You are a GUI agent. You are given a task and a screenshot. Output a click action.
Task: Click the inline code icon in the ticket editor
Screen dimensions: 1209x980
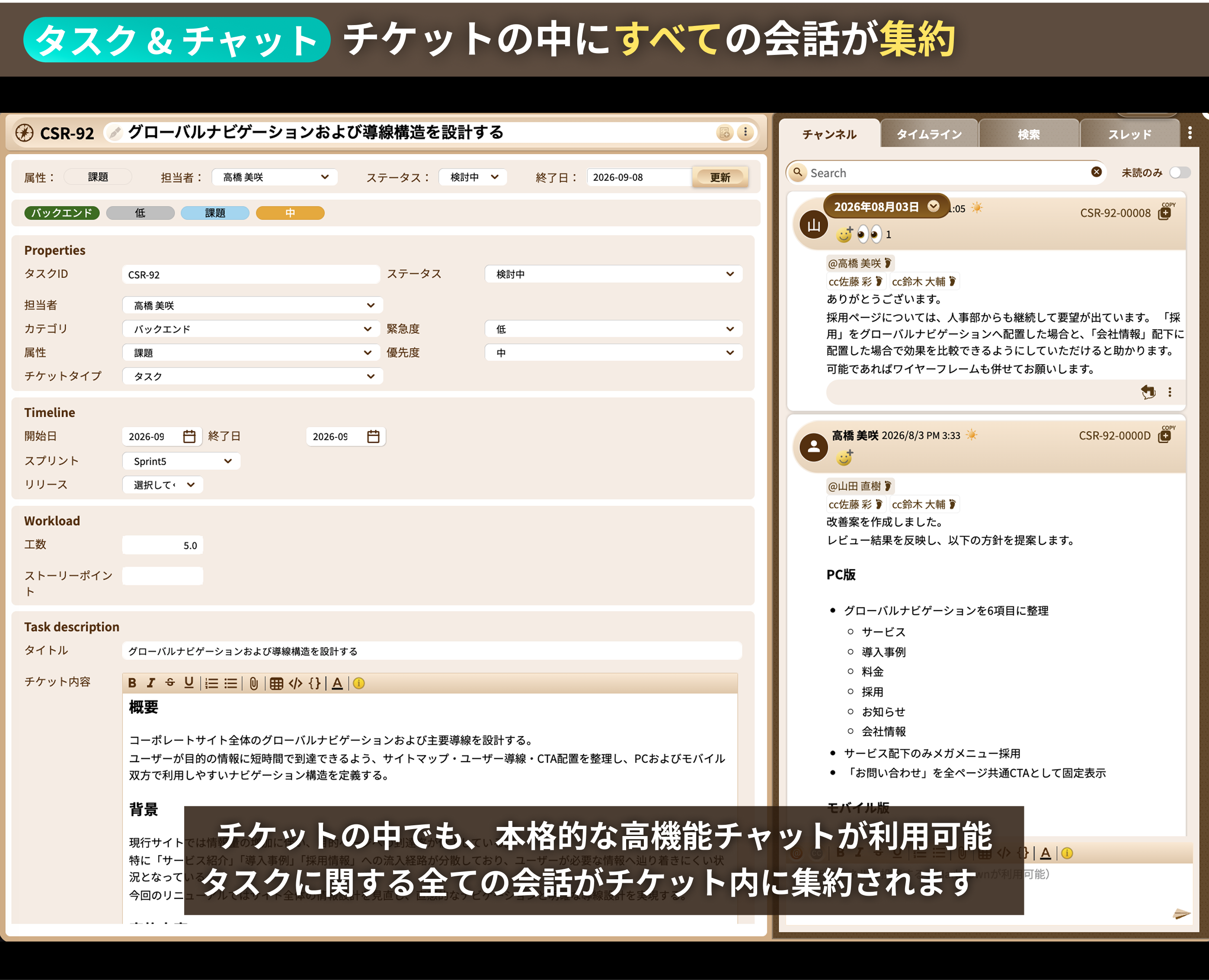pyautogui.click(x=295, y=683)
